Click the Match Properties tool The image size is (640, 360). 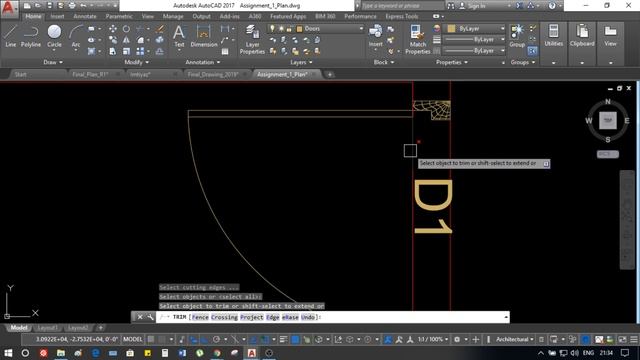point(418,39)
